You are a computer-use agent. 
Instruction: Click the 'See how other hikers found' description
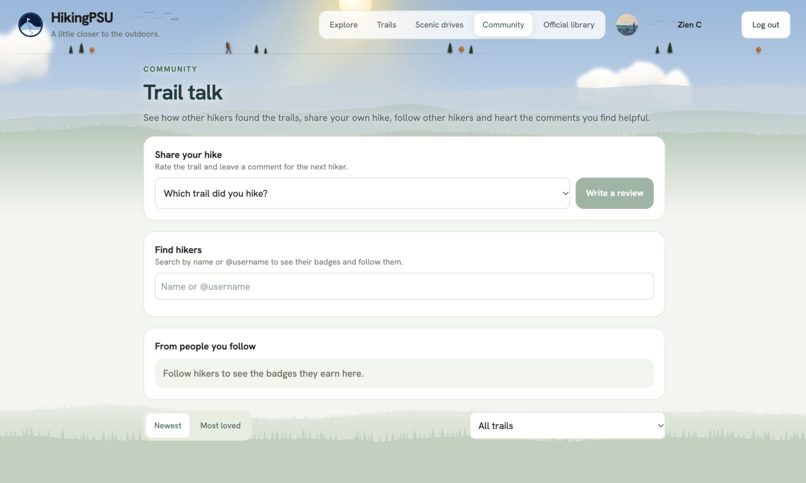point(397,118)
